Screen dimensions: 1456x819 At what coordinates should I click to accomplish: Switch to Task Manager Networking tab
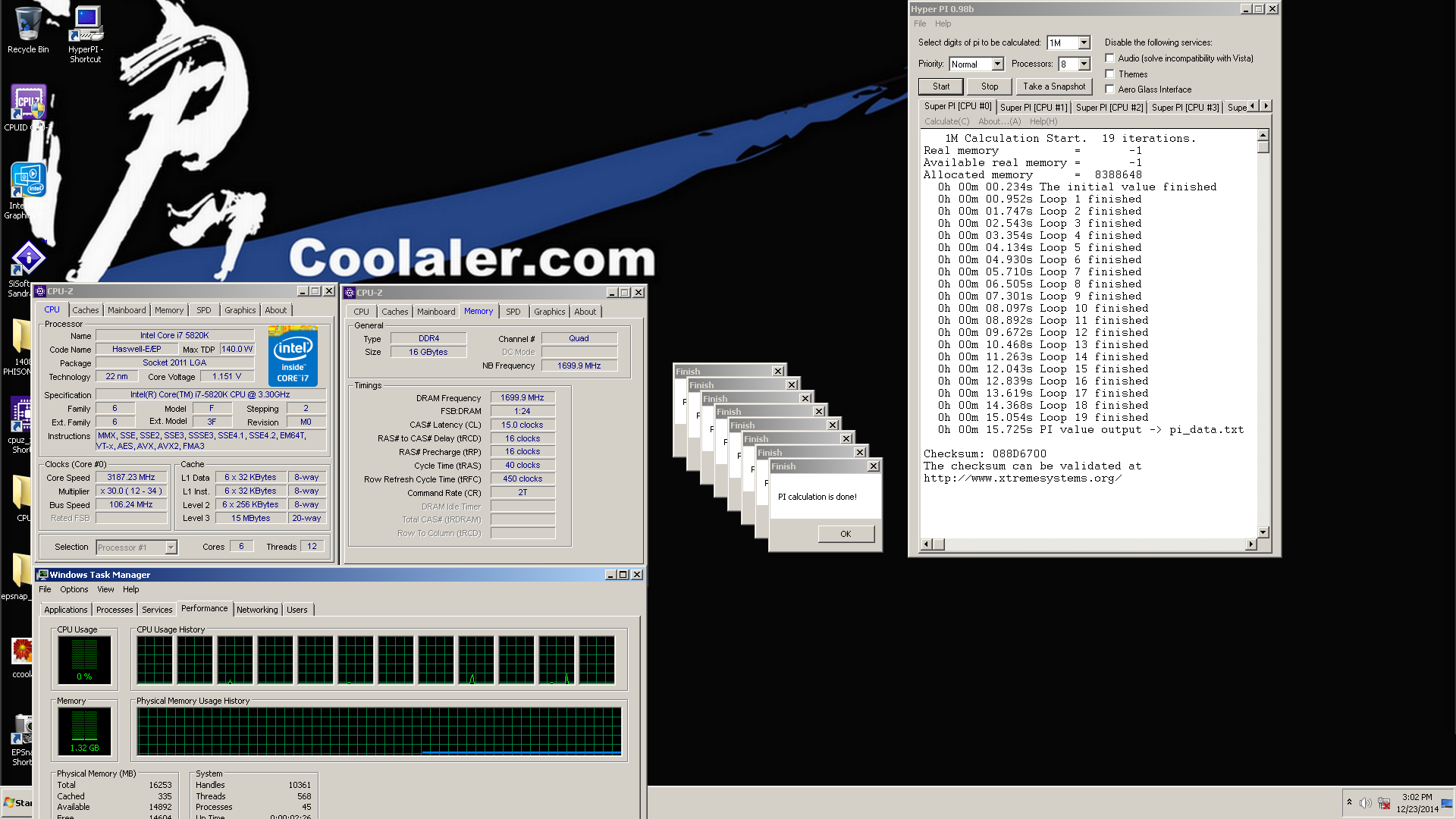tap(257, 610)
